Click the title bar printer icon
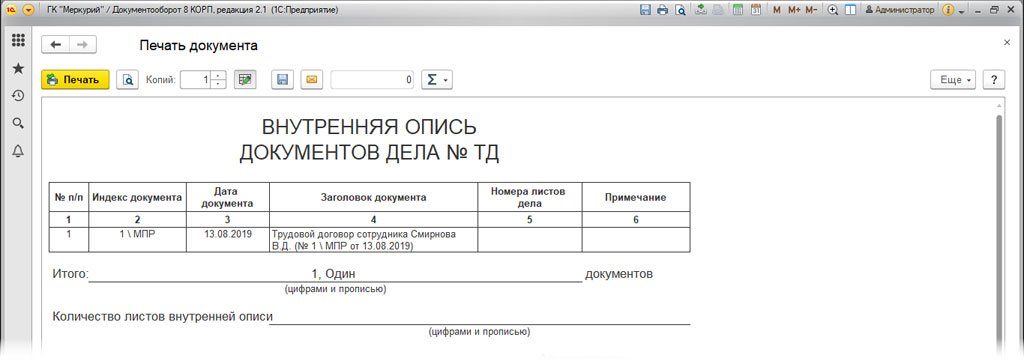Viewport: 1024px width, 361px height. [x=663, y=10]
